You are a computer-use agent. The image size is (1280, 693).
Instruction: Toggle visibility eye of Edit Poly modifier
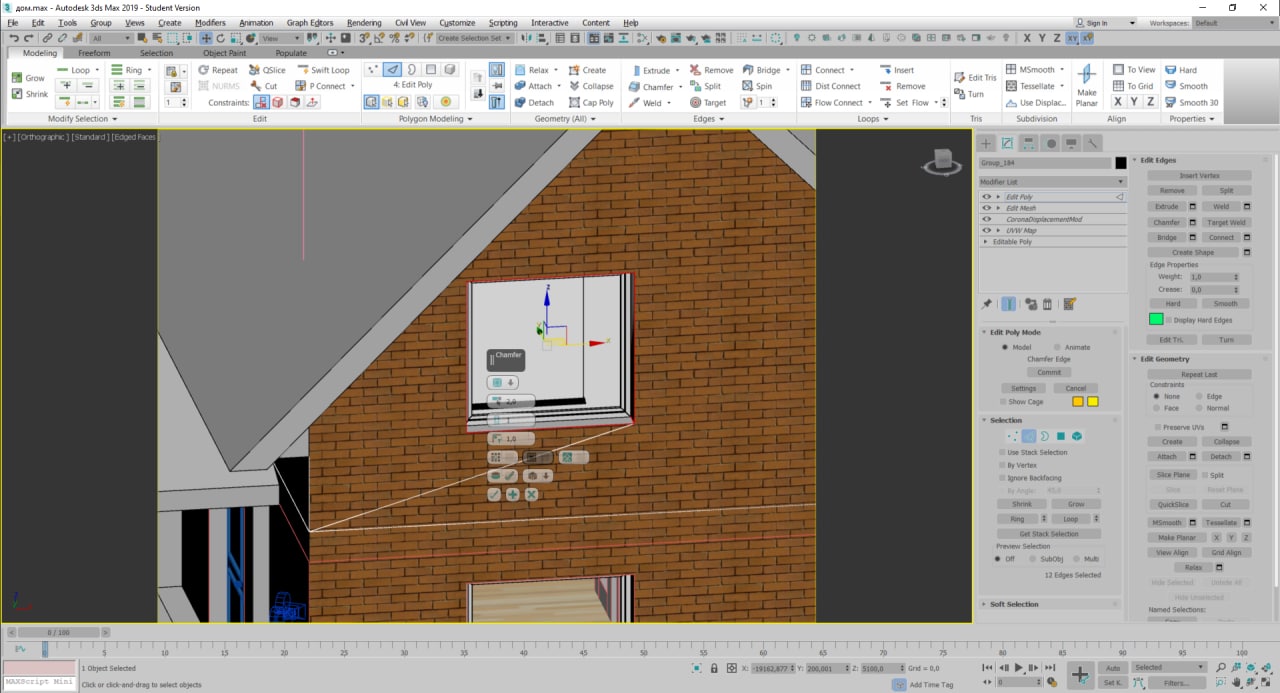(x=986, y=197)
